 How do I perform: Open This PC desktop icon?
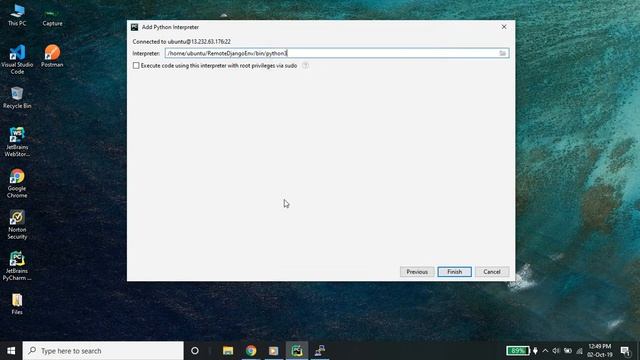tap(17, 15)
